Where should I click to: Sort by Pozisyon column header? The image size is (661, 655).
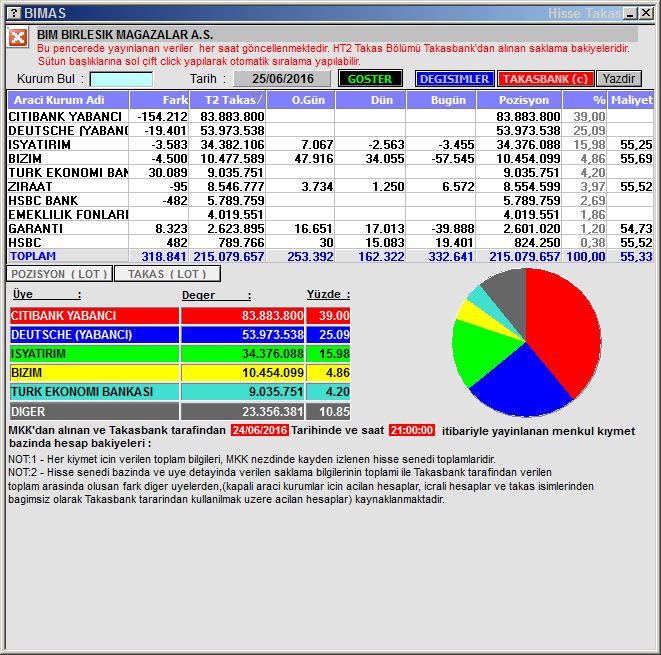519,100
